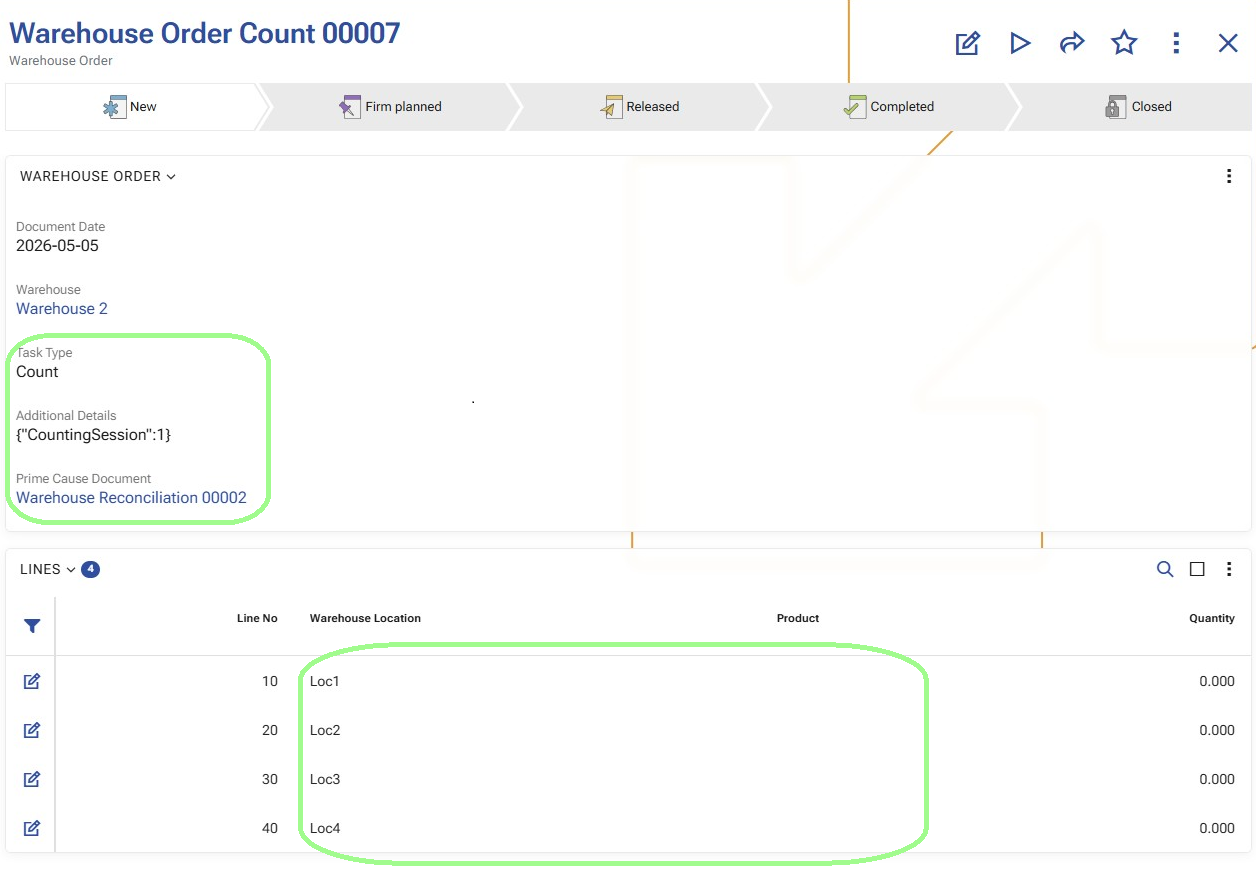This screenshot has width=1256, height=873.
Task: Open the Warehouse 2 link
Action: (62, 309)
